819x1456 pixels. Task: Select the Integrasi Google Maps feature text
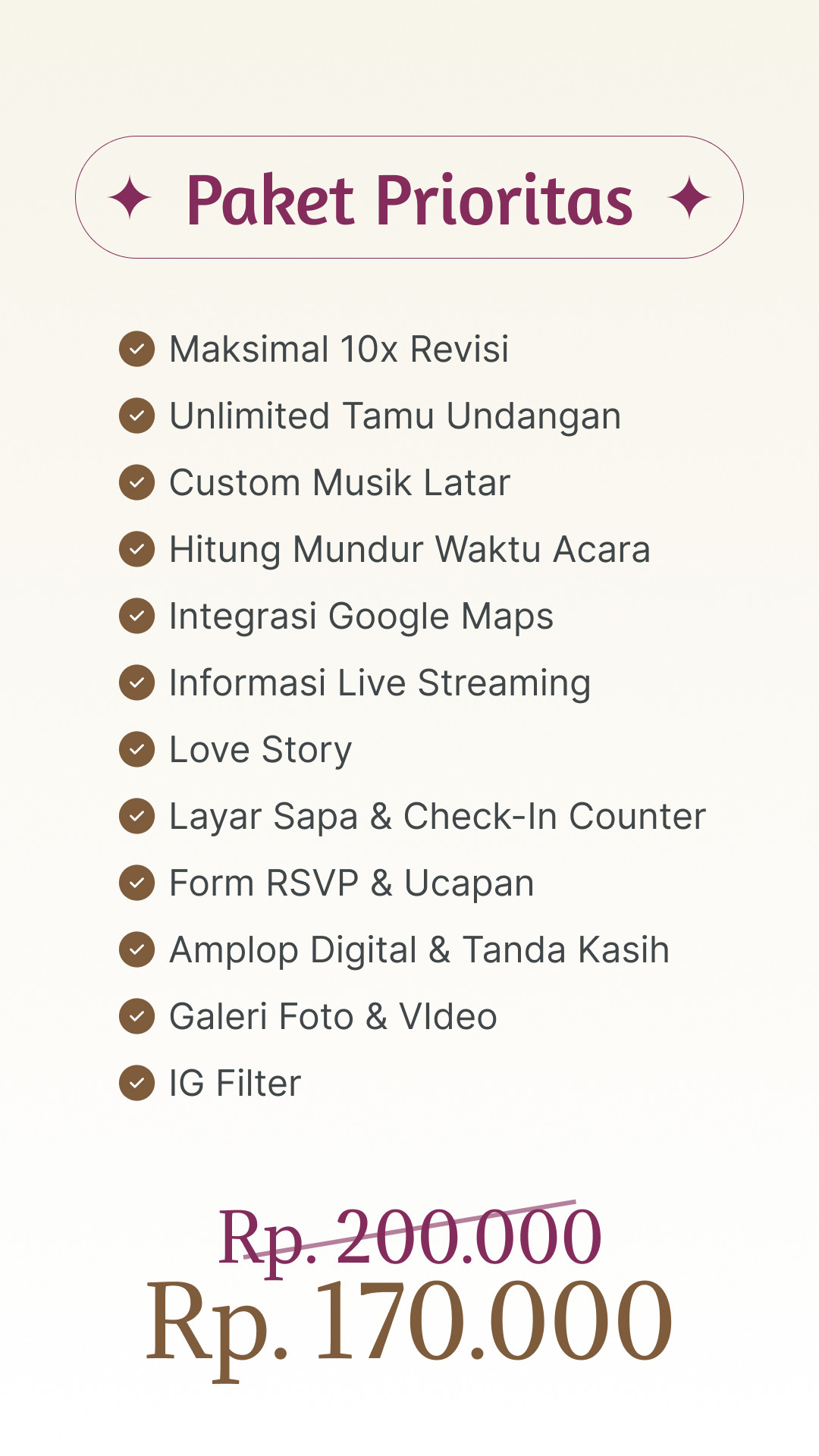point(361,617)
